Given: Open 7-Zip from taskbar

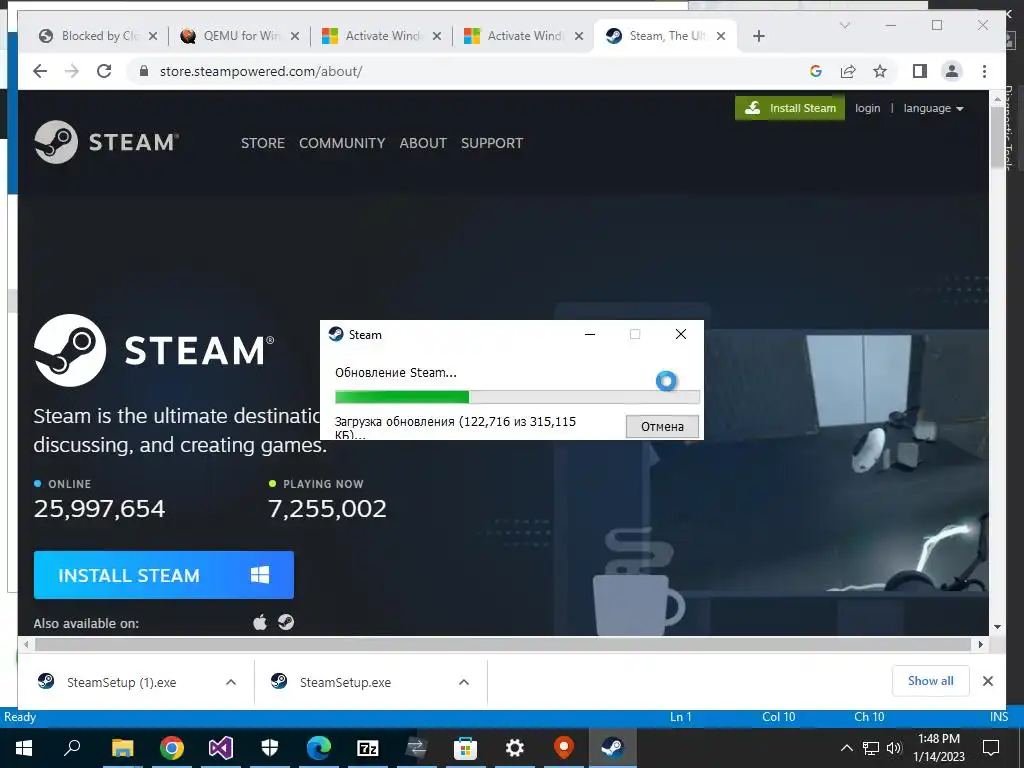Looking at the screenshot, I should 368,748.
